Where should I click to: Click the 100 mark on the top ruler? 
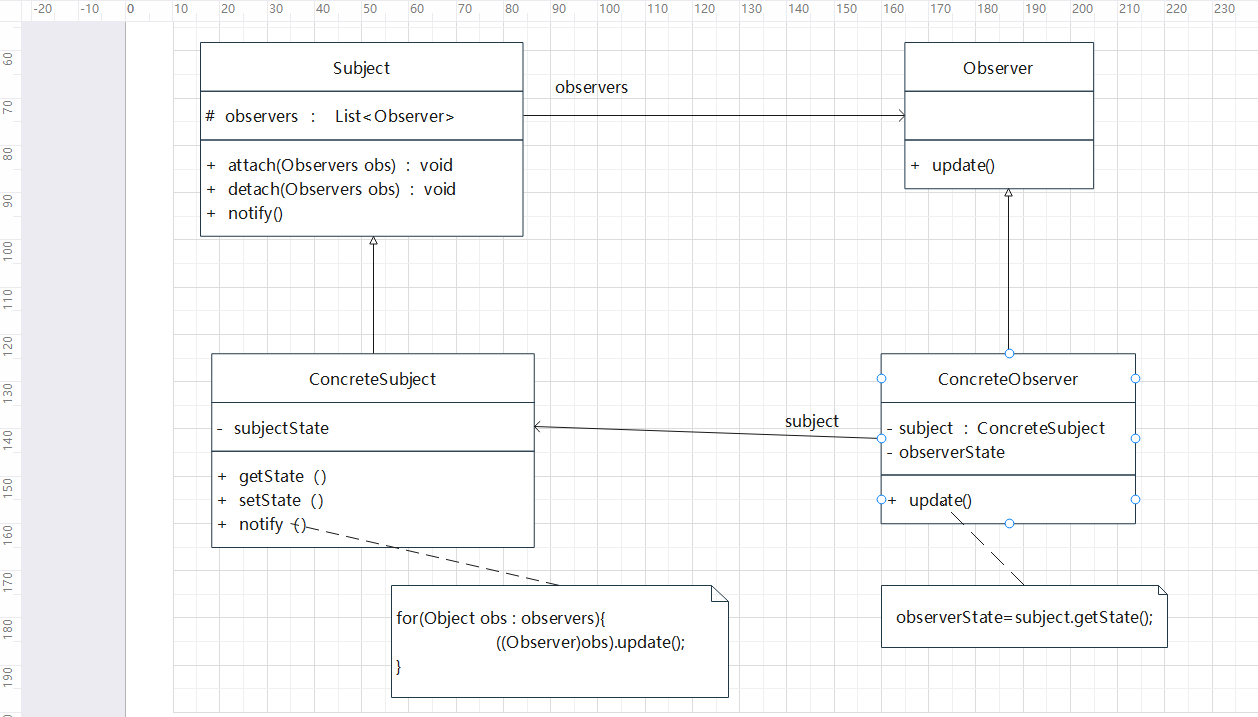pyautogui.click(x=610, y=8)
